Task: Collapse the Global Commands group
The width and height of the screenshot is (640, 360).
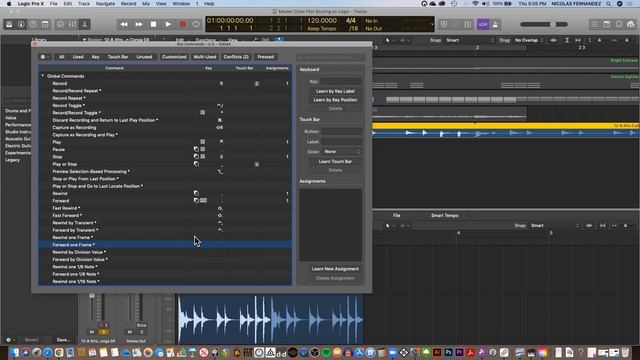Action: click(x=42, y=76)
